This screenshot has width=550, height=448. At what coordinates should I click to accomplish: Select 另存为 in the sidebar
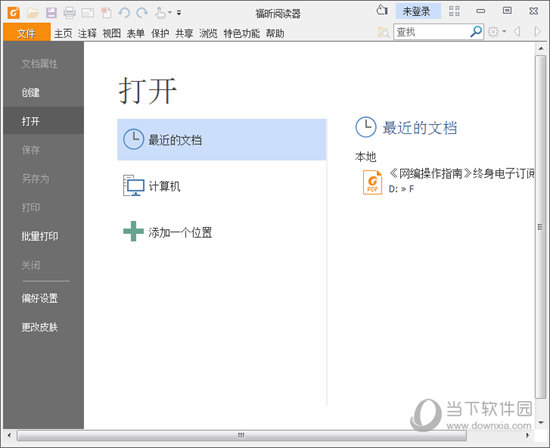(x=43, y=179)
